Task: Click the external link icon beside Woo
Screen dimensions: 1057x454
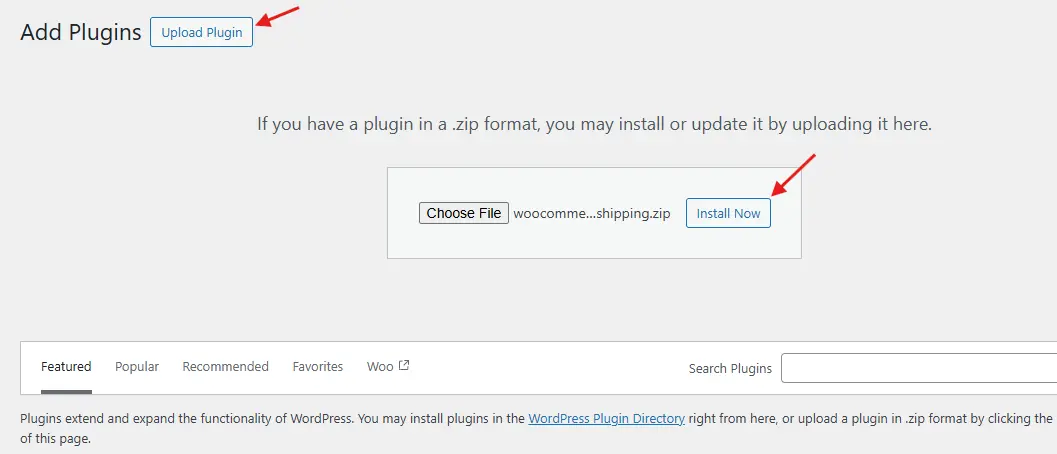Action: click(404, 366)
